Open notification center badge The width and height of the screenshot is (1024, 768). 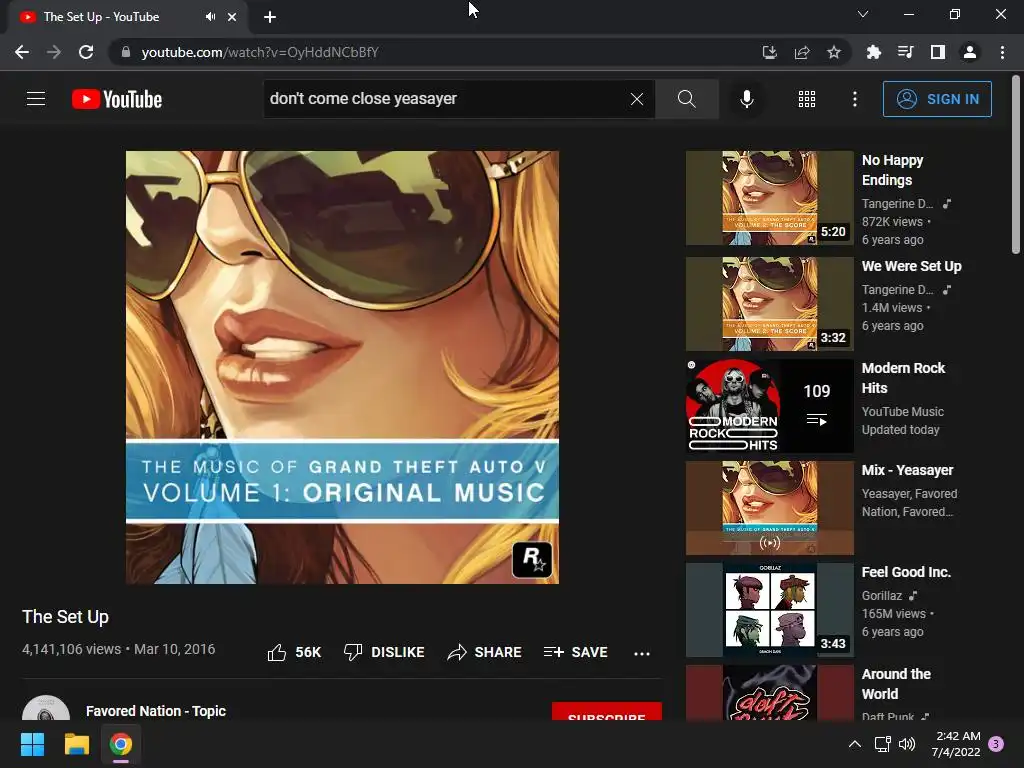coord(996,744)
